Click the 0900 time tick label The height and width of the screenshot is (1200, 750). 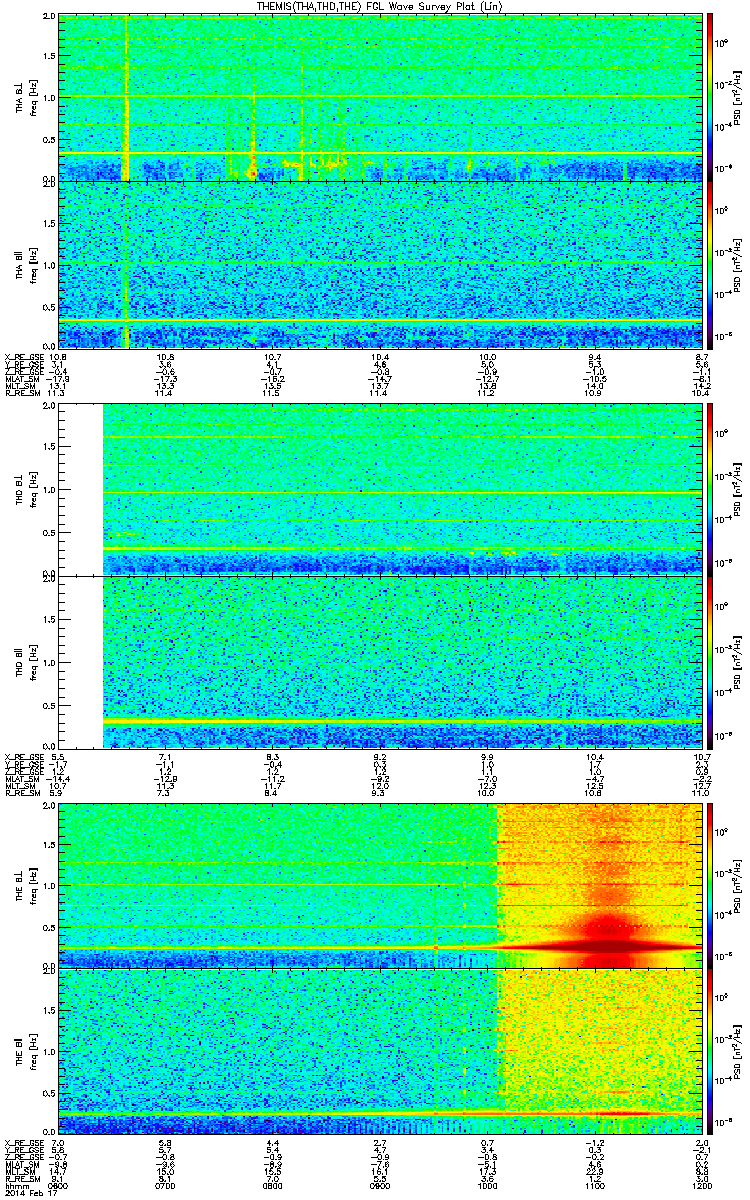click(380, 1184)
